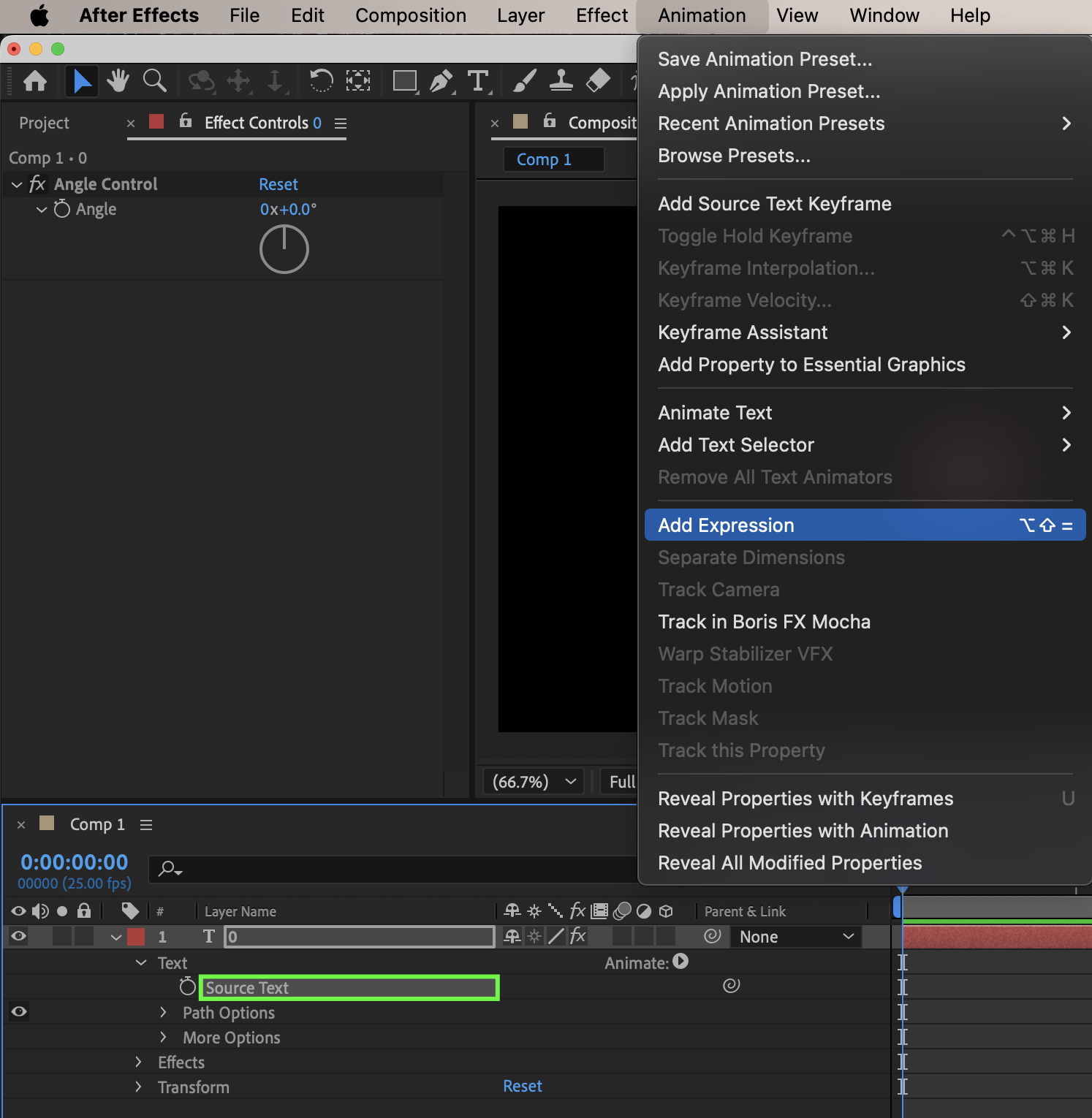Open the Parent & Link None dropdown
1092x1118 pixels.
pos(797,937)
